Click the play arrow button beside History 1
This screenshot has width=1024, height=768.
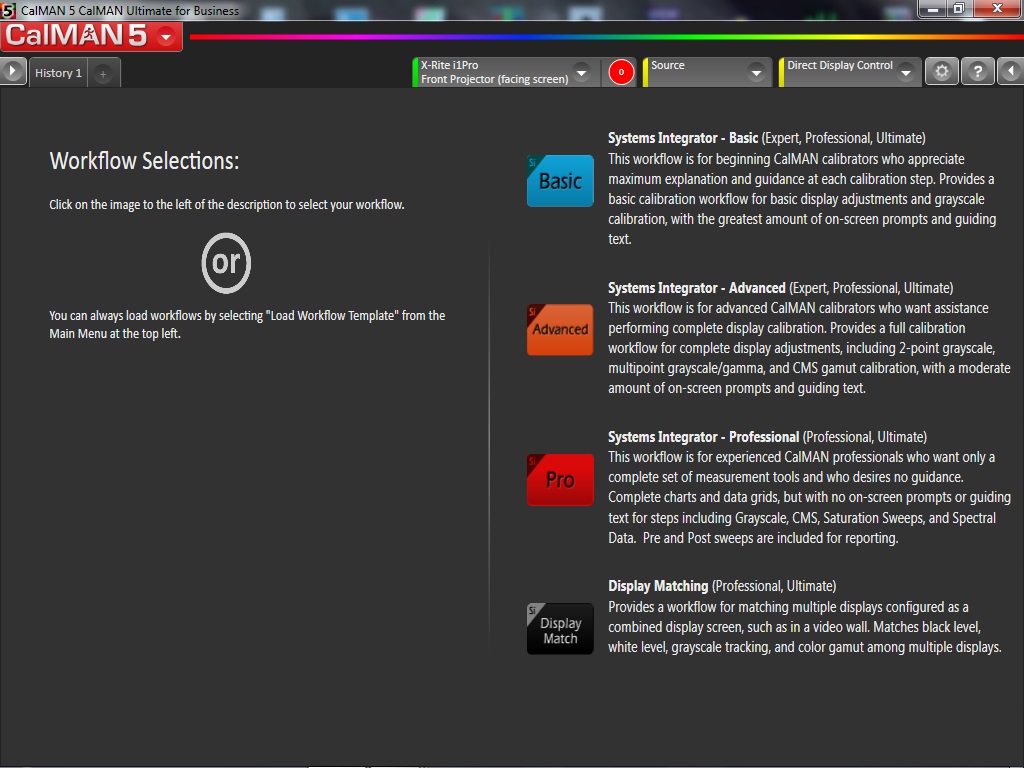12,72
